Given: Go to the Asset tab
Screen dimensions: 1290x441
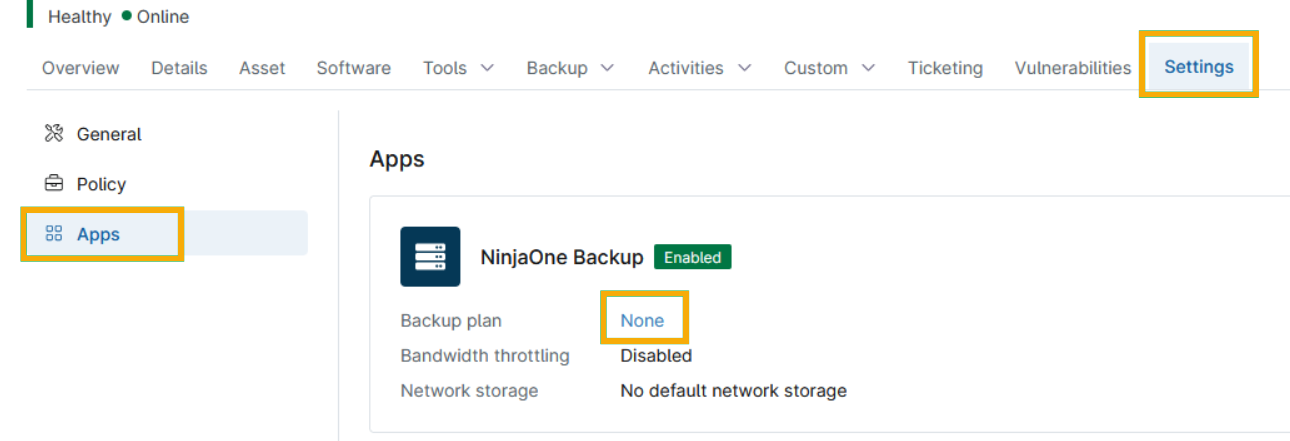Looking at the screenshot, I should click(x=262, y=68).
